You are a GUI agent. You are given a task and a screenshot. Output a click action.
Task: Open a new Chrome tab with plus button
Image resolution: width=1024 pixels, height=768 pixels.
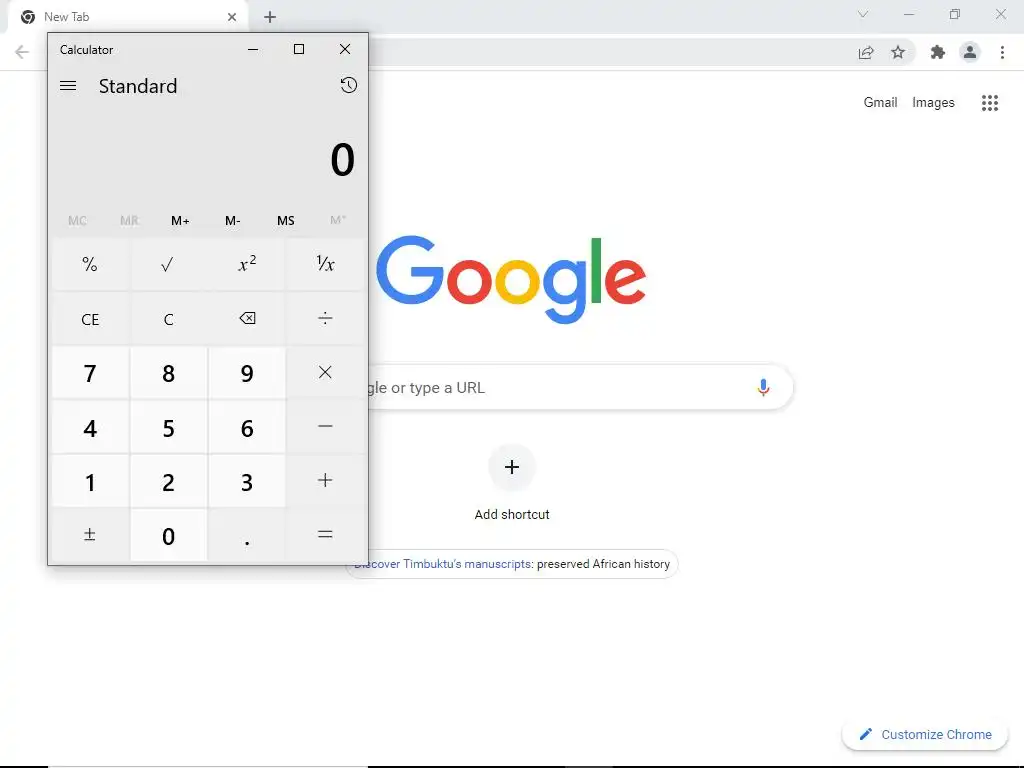pos(270,17)
